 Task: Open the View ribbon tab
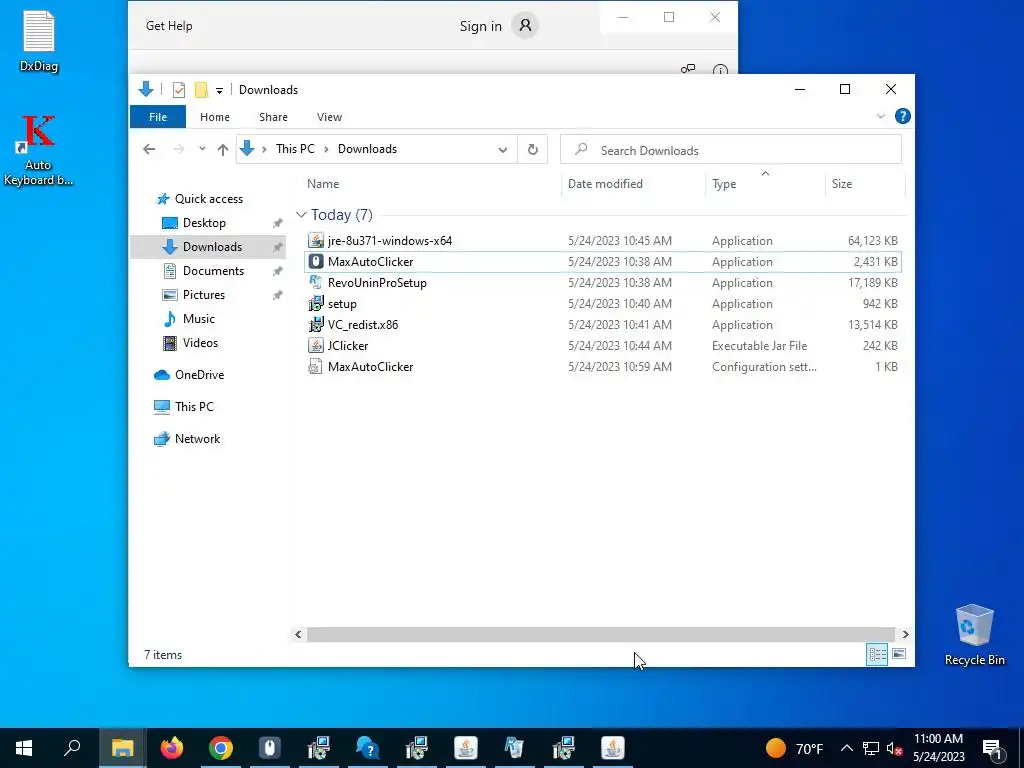pyautogui.click(x=329, y=117)
